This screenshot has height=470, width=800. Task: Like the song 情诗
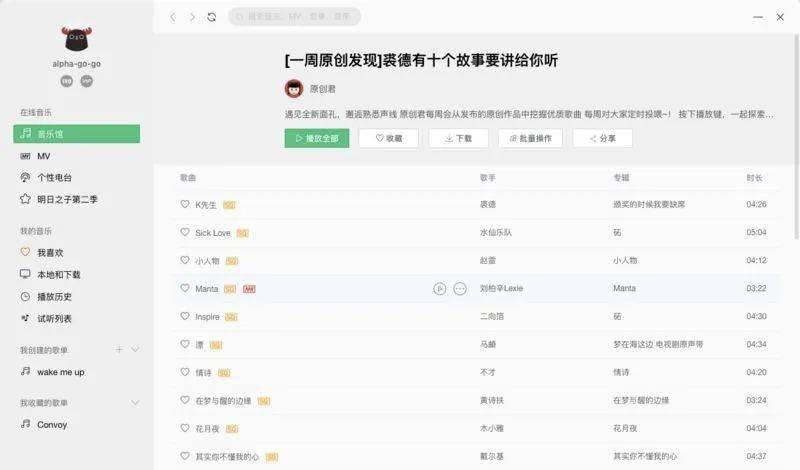pyautogui.click(x=185, y=372)
